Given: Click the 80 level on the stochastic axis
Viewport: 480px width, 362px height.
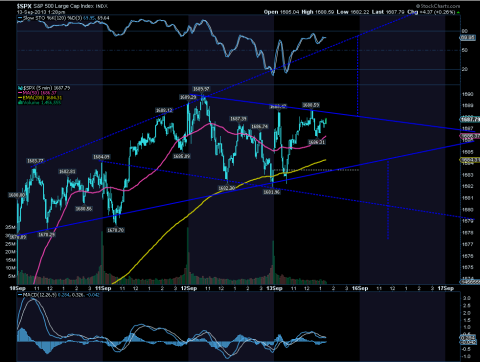Looking at the screenshot, I should (x=465, y=31).
